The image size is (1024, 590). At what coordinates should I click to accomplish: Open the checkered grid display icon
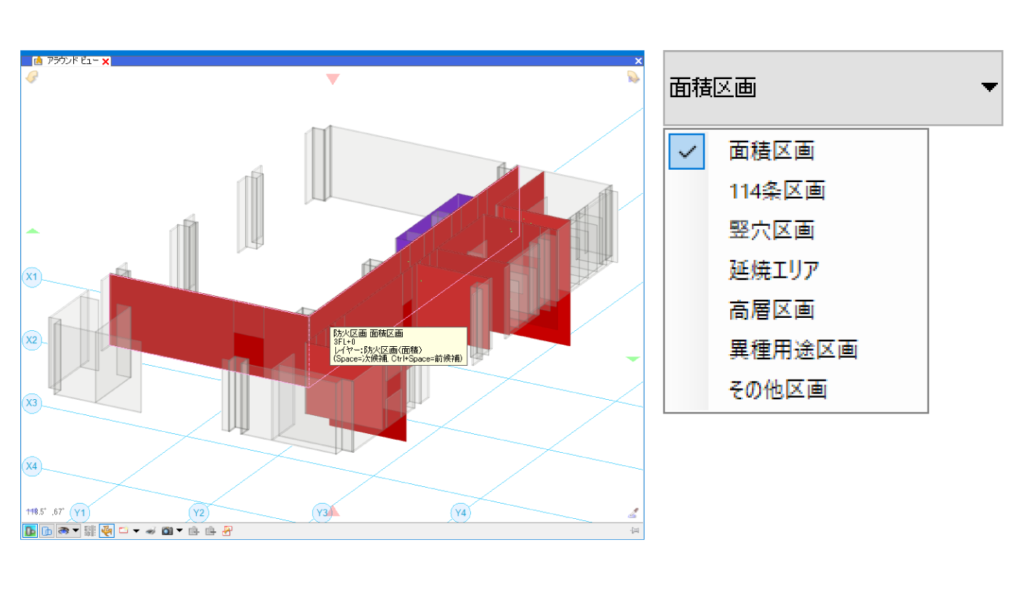tap(89, 531)
